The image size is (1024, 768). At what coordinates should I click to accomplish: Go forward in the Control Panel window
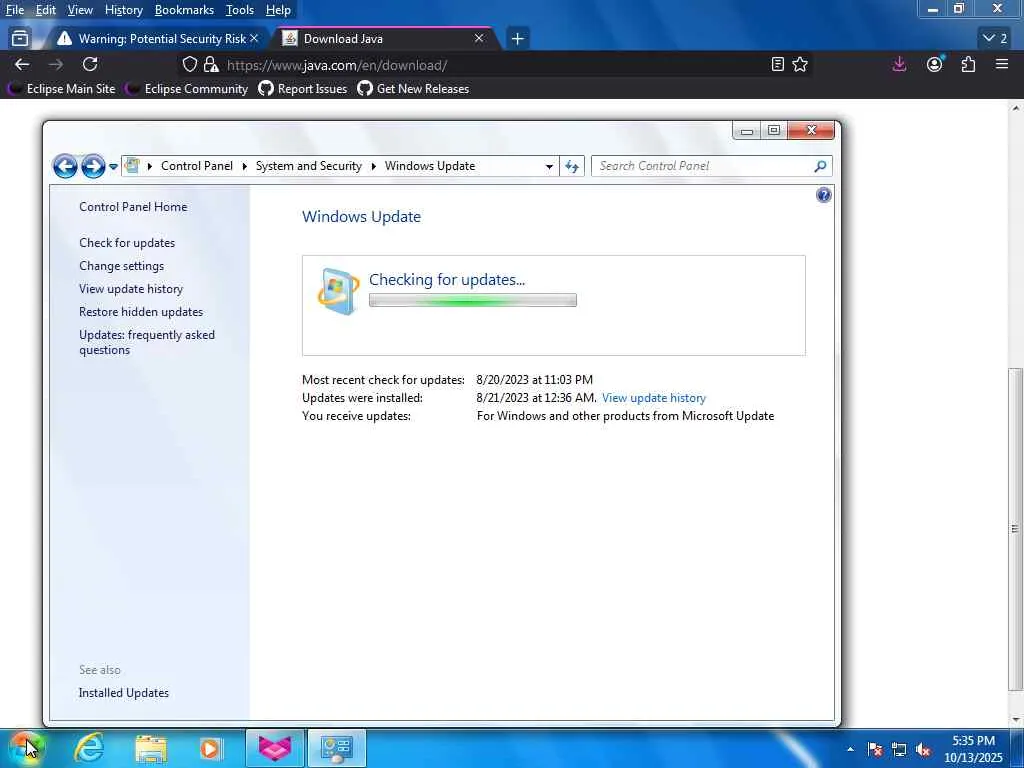[93, 166]
